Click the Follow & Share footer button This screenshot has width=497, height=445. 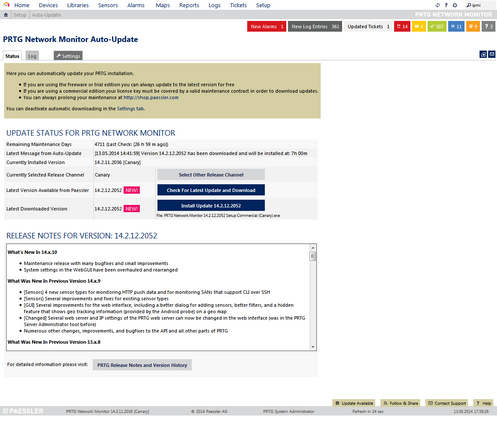click(400, 403)
